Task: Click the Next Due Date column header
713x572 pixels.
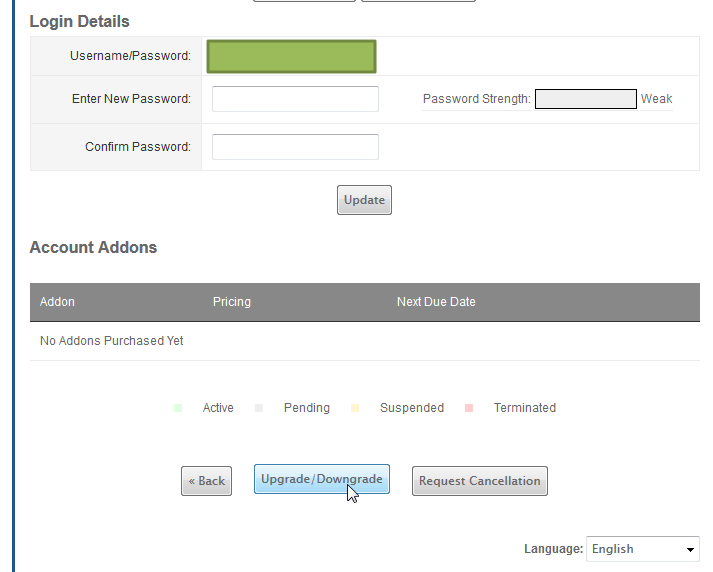Action: click(x=436, y=302)
